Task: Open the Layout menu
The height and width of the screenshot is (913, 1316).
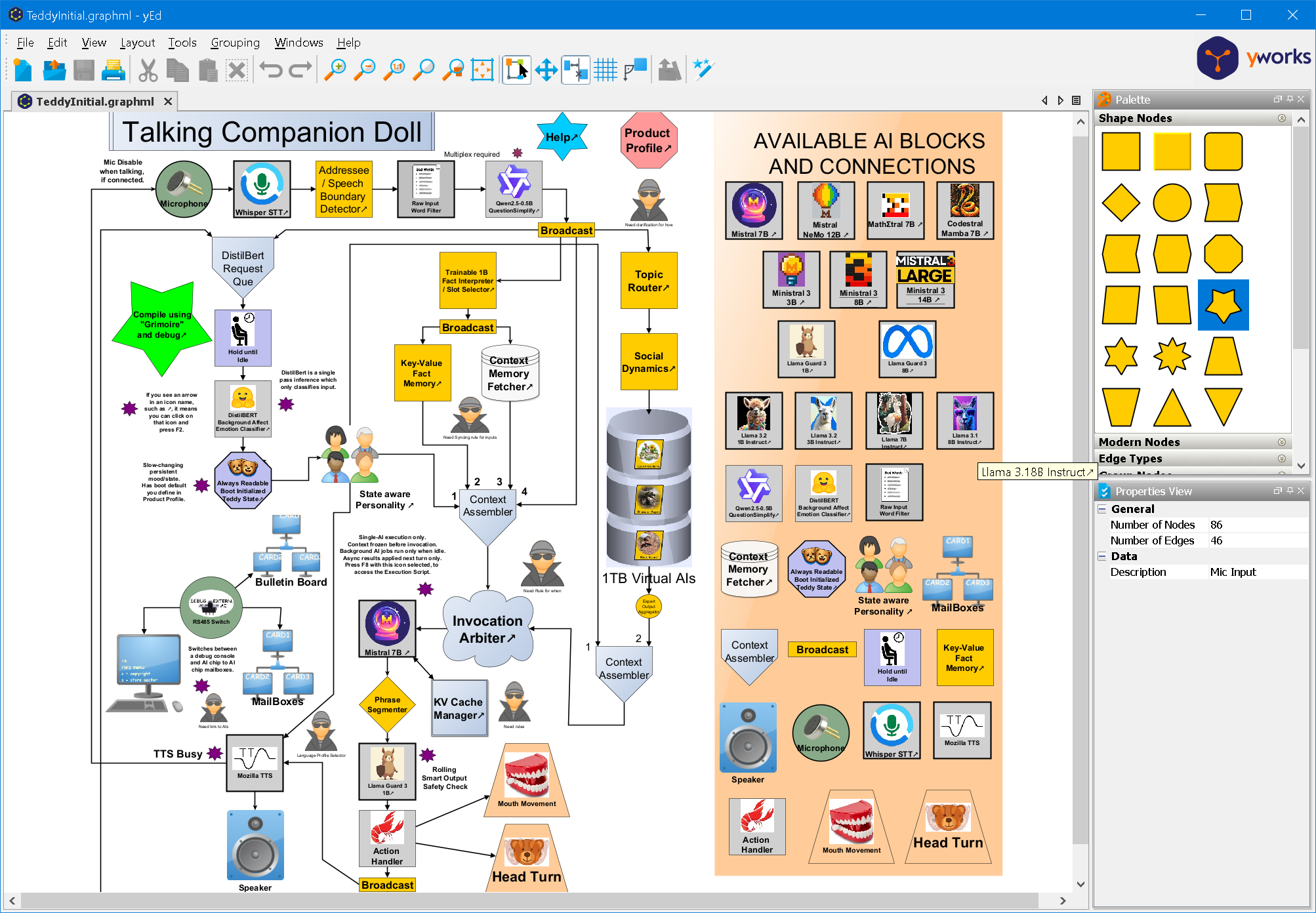Action: [x=138, y=43]
